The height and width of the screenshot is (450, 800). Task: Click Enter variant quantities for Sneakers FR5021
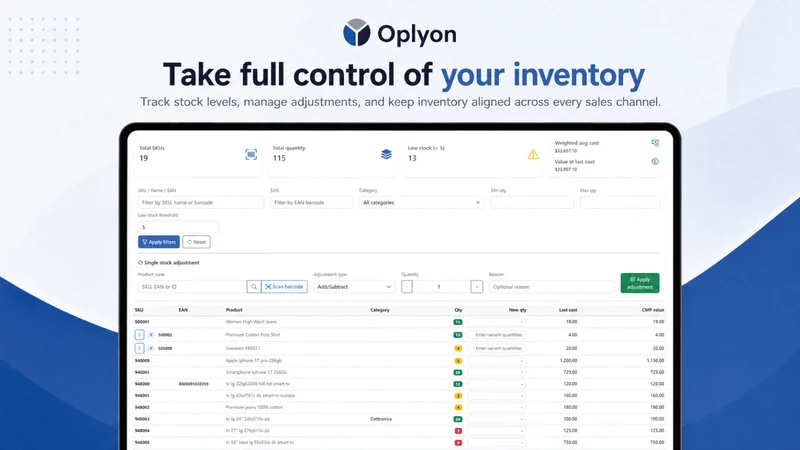pos(497,348)
